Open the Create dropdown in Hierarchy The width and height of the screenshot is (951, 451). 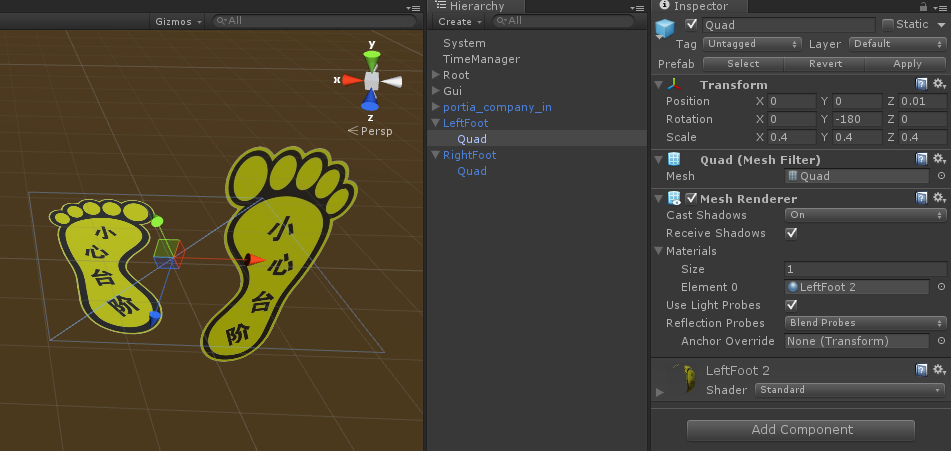tap(460, 21)
